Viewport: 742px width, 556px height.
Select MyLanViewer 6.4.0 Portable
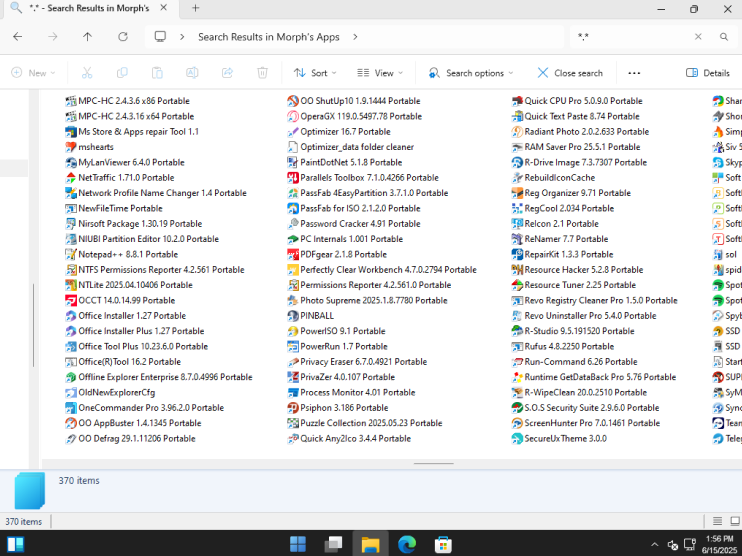(x=125, y=162)
